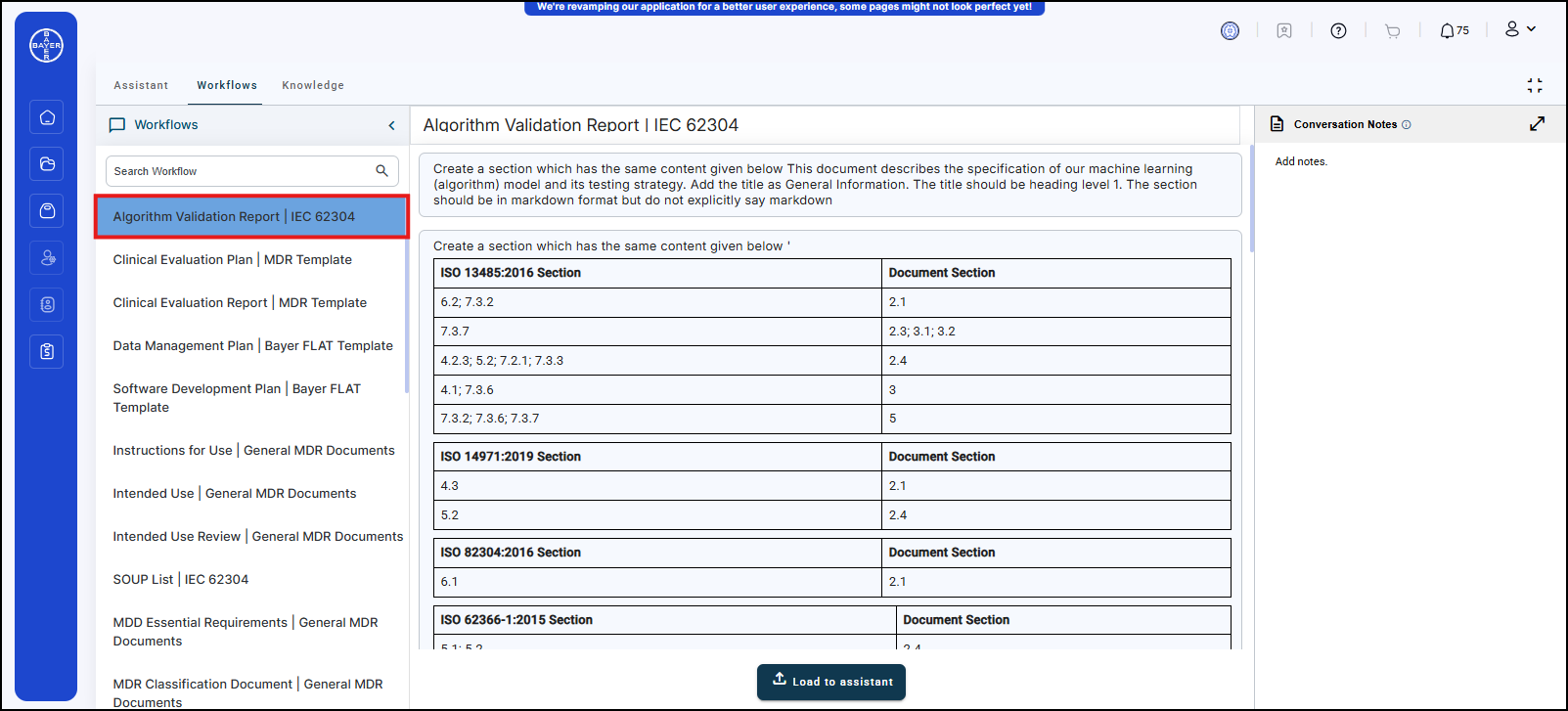
Task: Click the search magnifier in Search Workflow
Action: (x=381, y=171)
